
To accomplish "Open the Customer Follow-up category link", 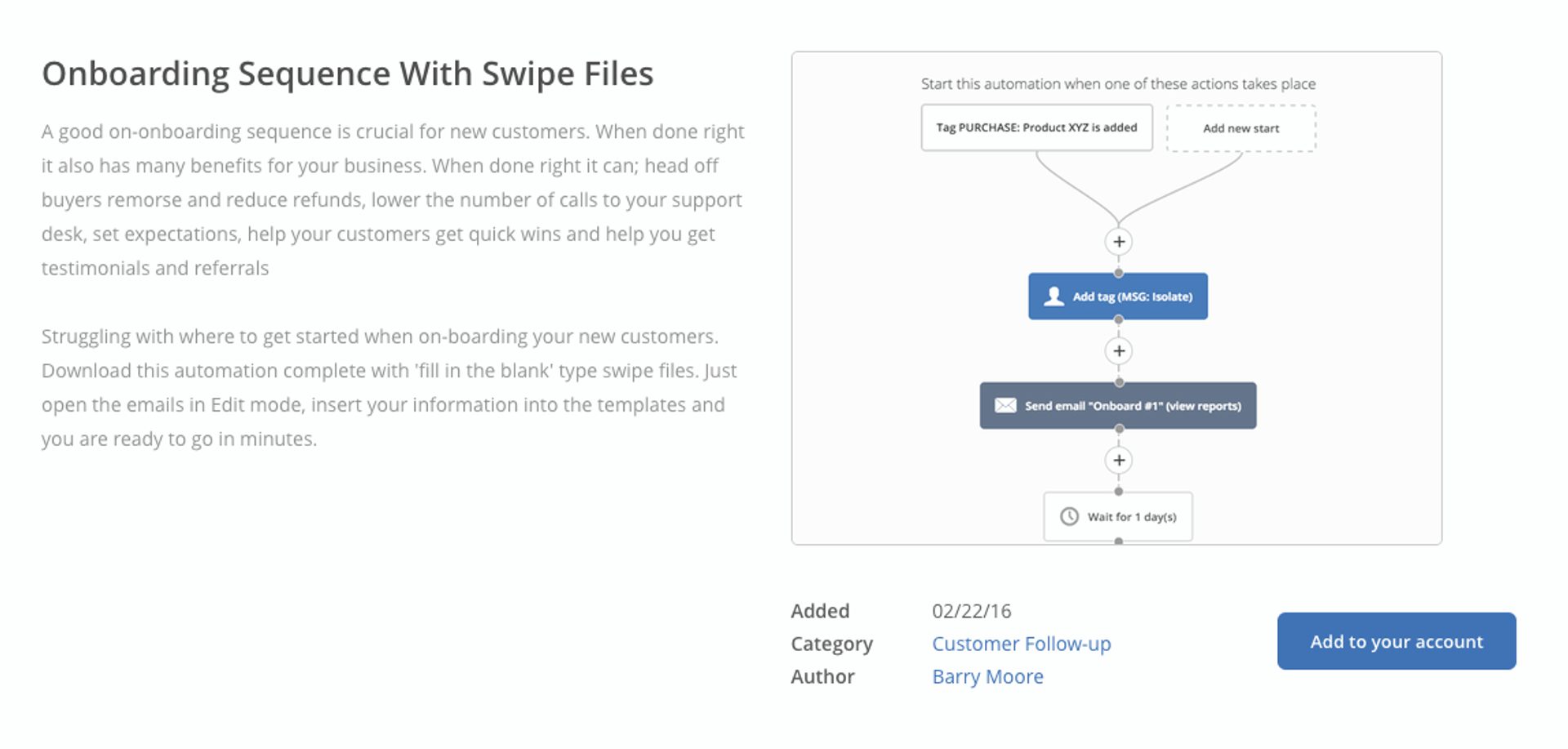I will [x=1021, y=644].
